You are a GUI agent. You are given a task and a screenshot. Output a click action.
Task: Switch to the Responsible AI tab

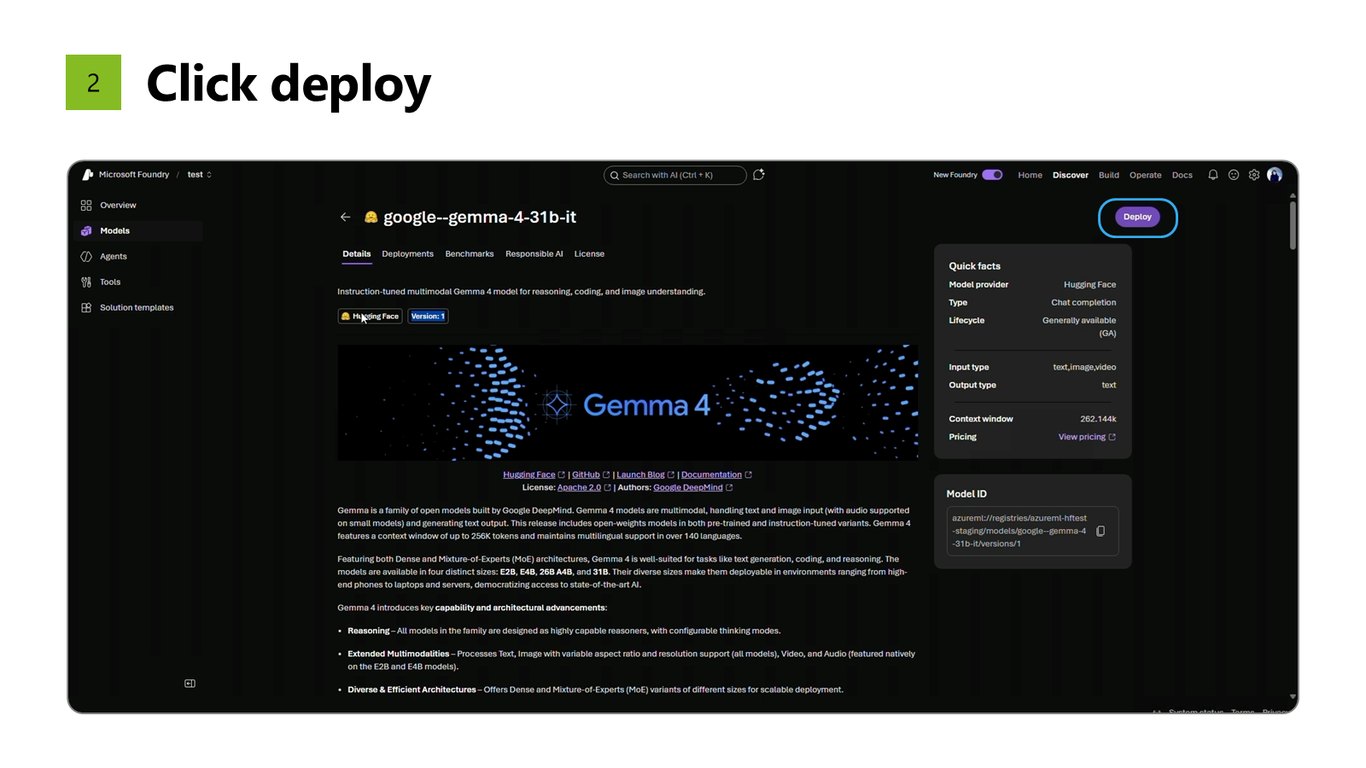click(534, 254)
